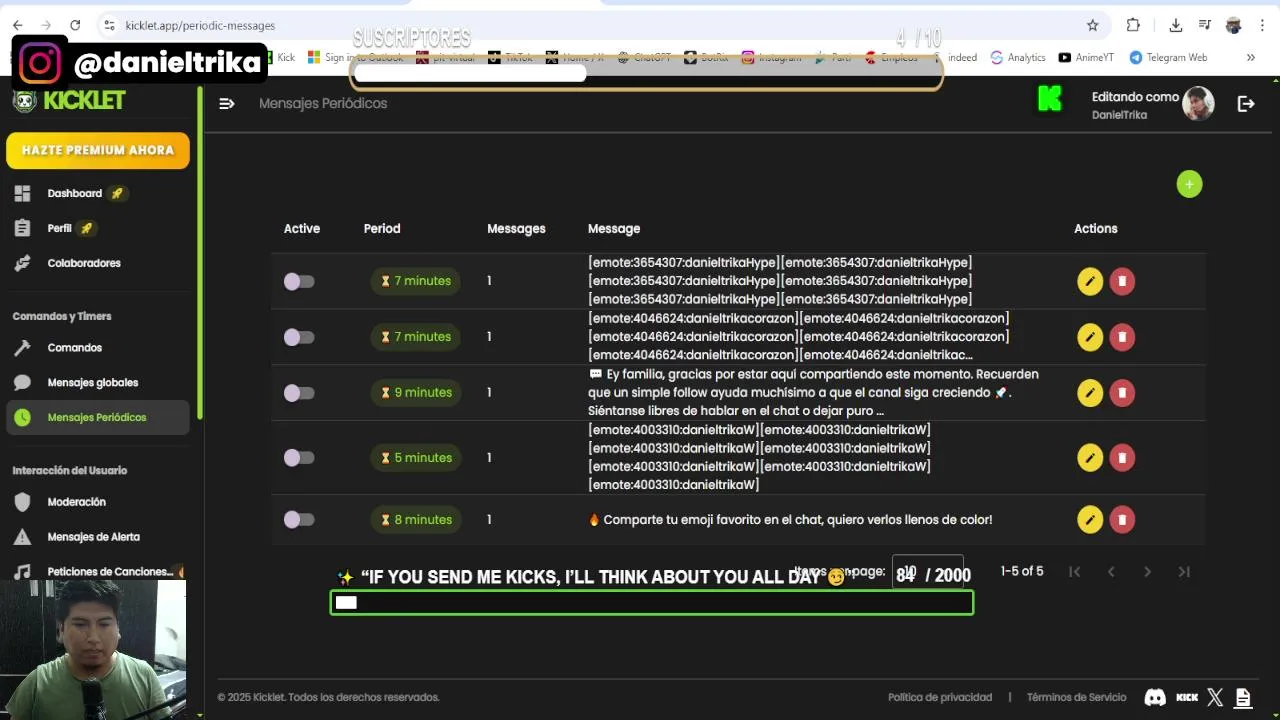Image resolution: width=1280 pixels, height=720 pixels.
Task: Go back in browser history
Action: pyautogui.click(x=17, y=25)
